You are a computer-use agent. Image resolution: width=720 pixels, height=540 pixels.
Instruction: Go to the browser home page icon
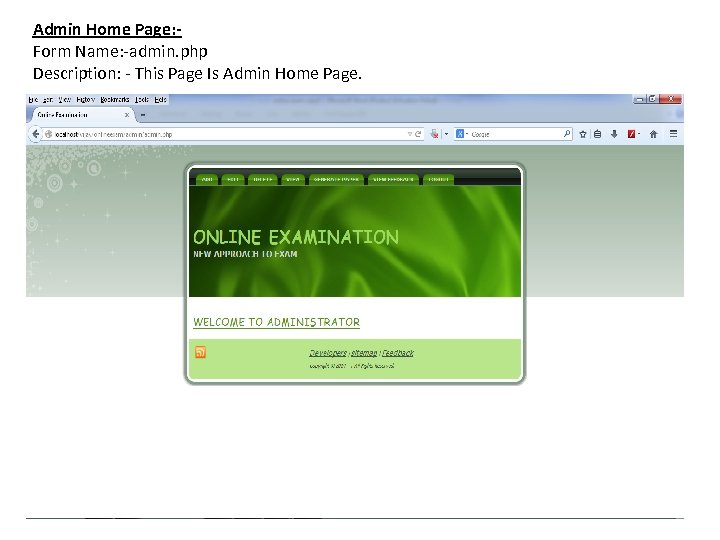(x=653, y=134)
